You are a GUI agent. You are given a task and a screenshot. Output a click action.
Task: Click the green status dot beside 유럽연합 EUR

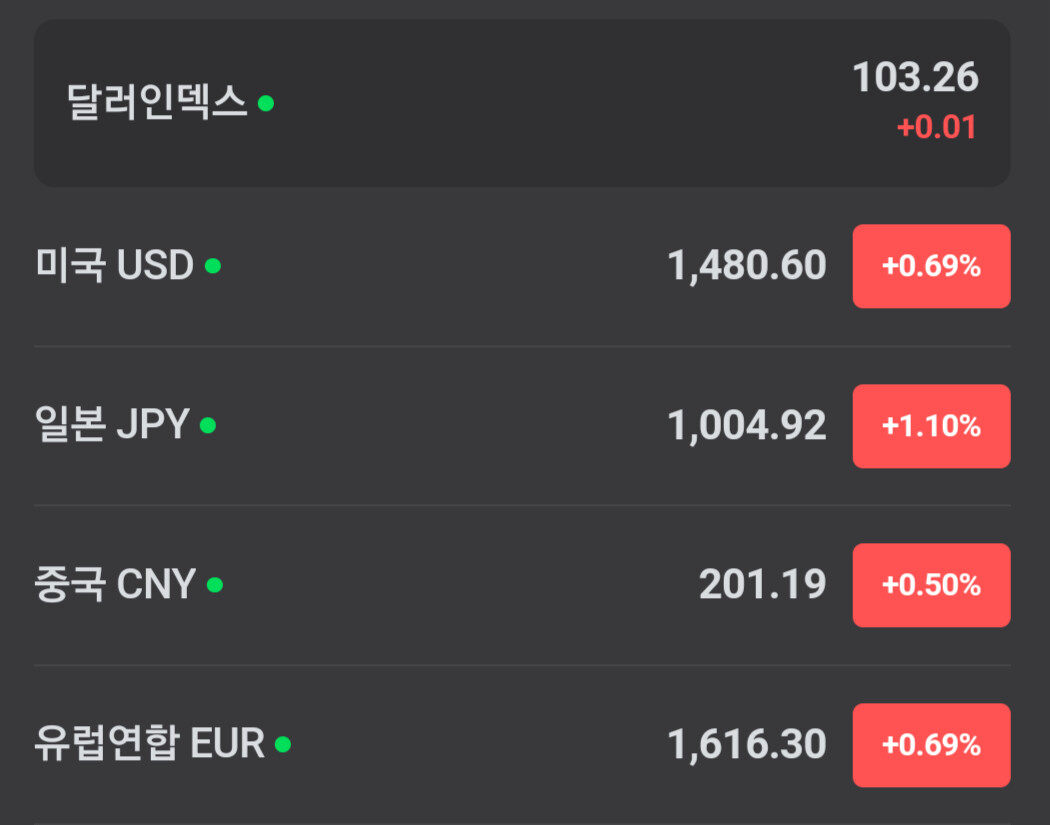point(283,744)
